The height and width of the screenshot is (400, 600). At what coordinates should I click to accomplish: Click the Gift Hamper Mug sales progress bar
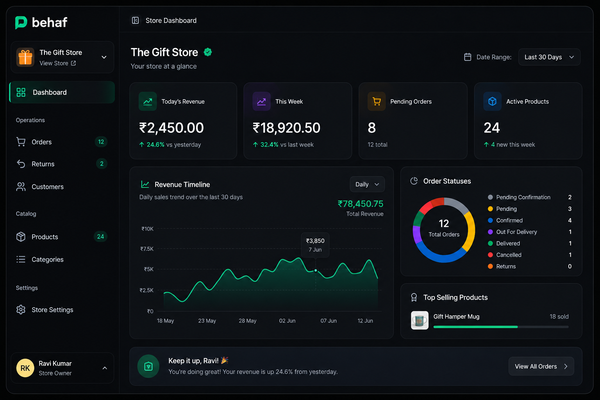coord(501,327)
